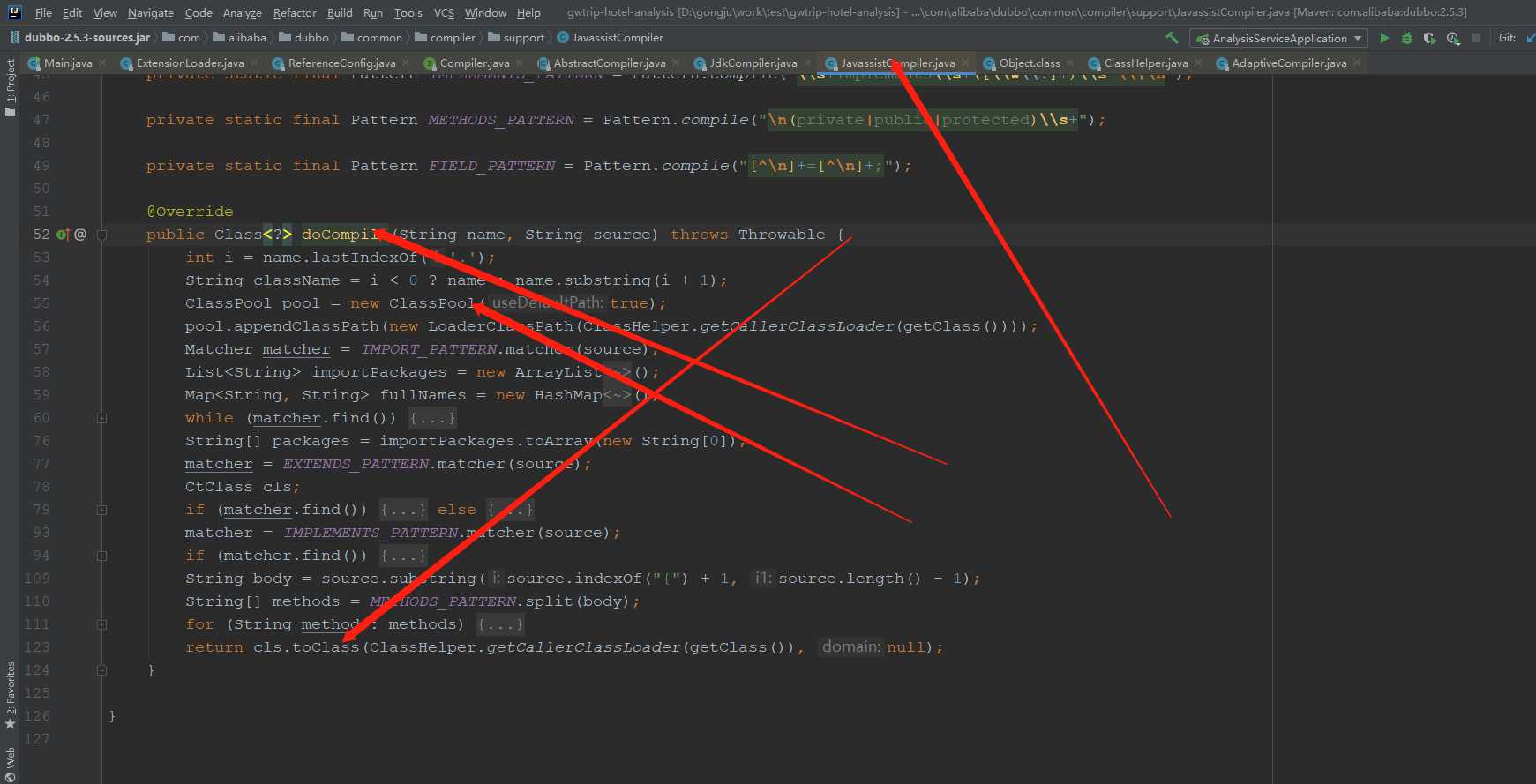
Task: Open the Edit menu
Action: click(72, 12)
